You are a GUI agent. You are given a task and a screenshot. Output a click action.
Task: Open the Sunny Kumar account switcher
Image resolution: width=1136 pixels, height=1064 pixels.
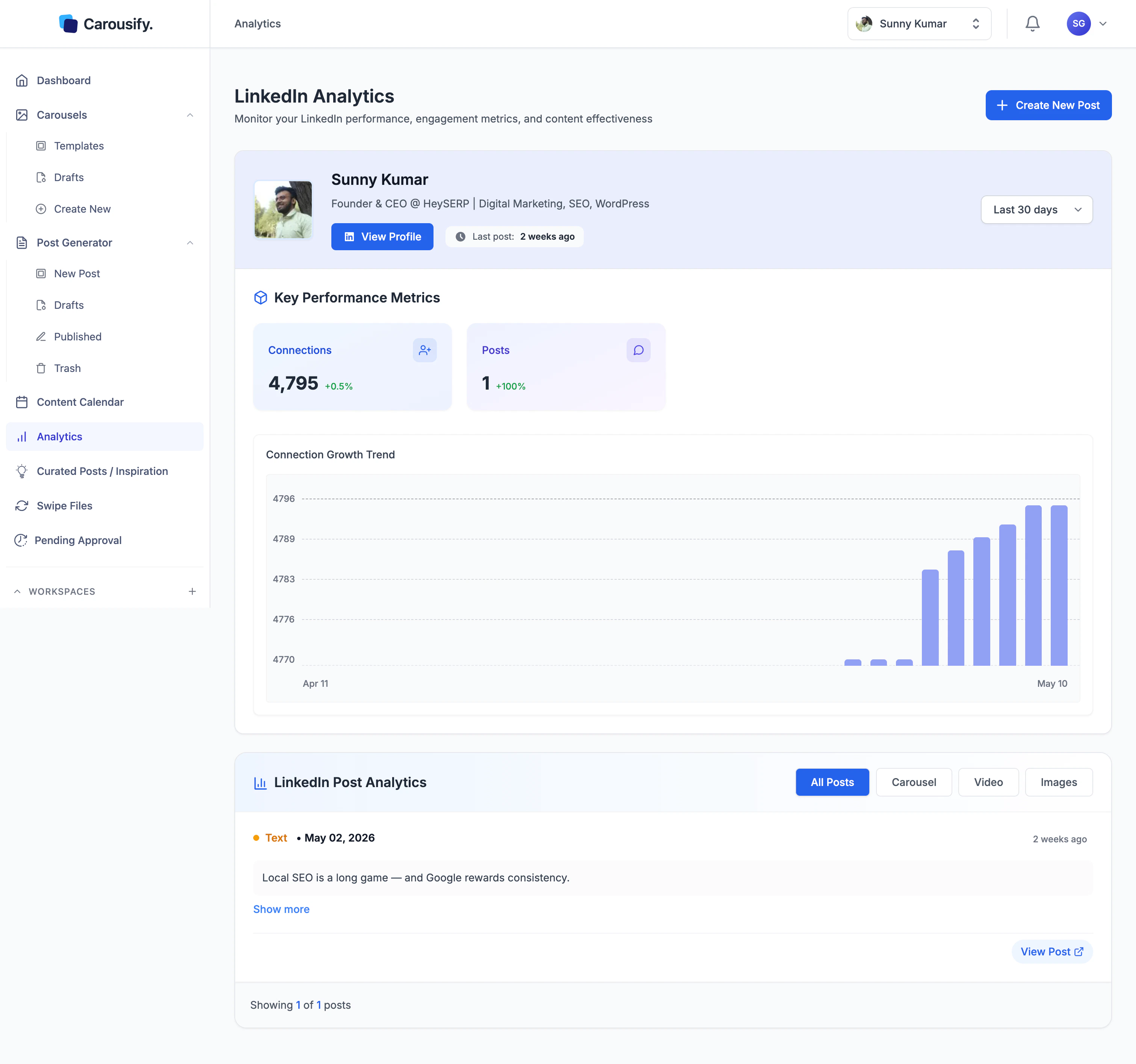pos(919,23)
